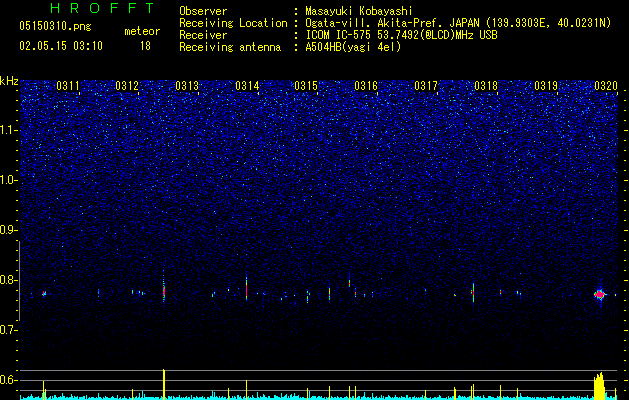Click the HROFFT title text

[103, 8]
